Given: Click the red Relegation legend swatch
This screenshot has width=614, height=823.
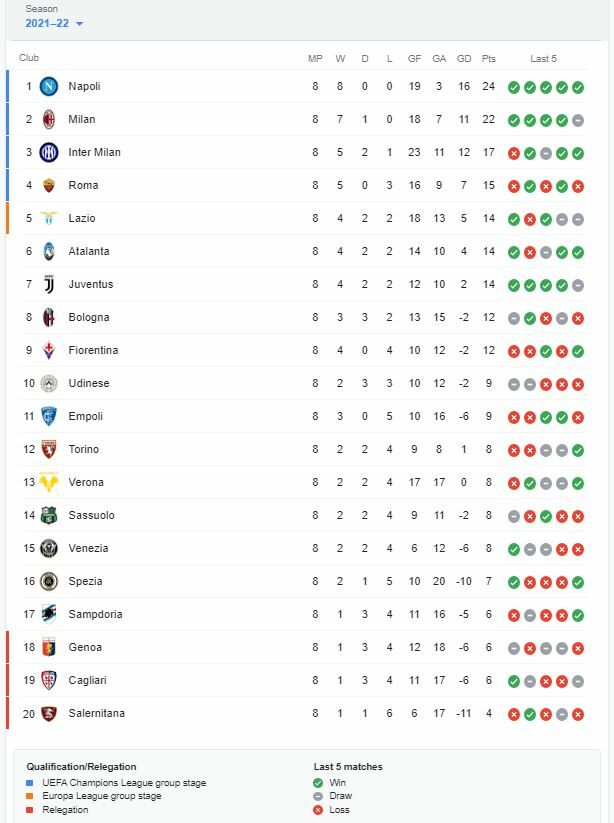Looking at the screenshot, I should pyautogui.click(x=30, y=810).
